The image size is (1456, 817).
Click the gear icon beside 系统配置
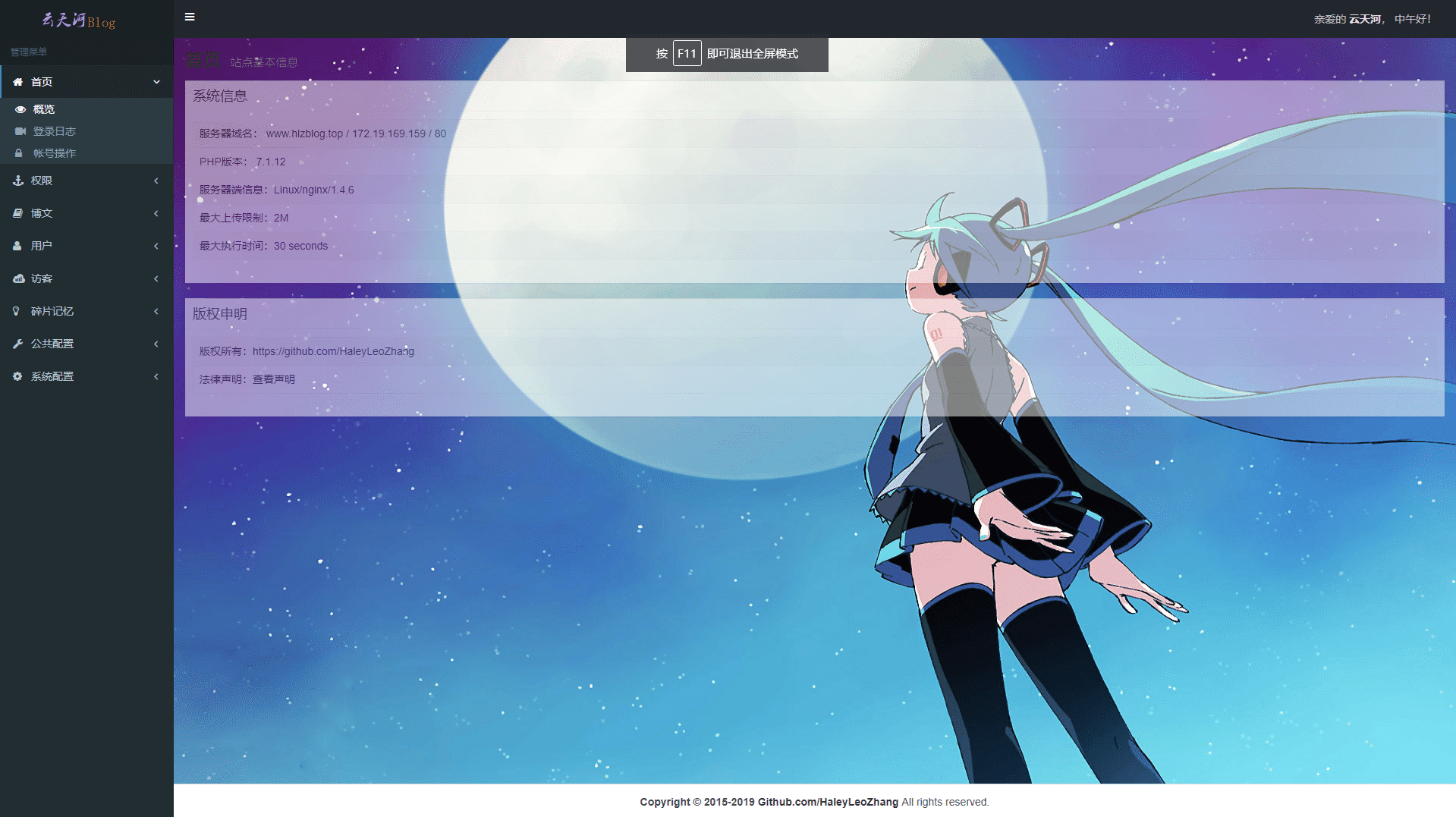[x=17, y=376]
